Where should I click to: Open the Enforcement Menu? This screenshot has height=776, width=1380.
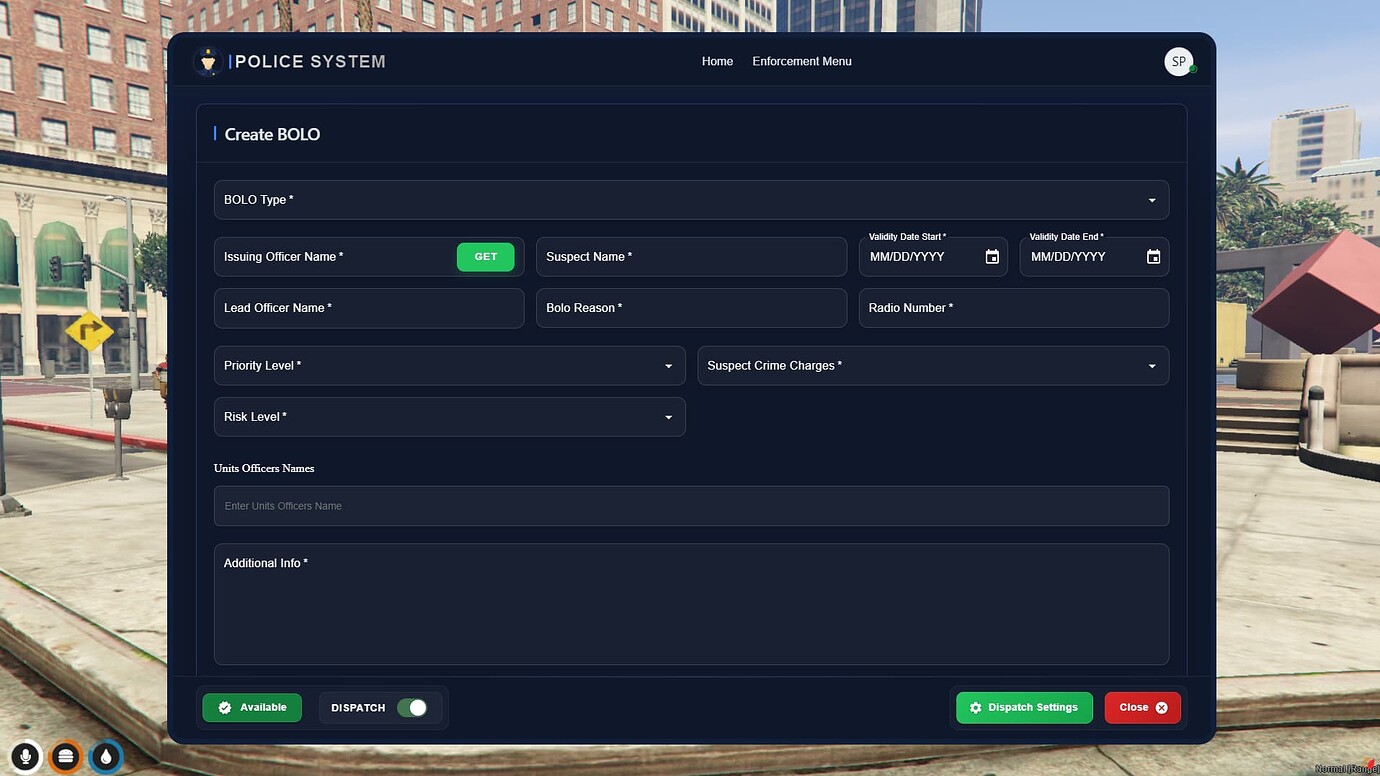pyautogui.click(x=802, y=62)
